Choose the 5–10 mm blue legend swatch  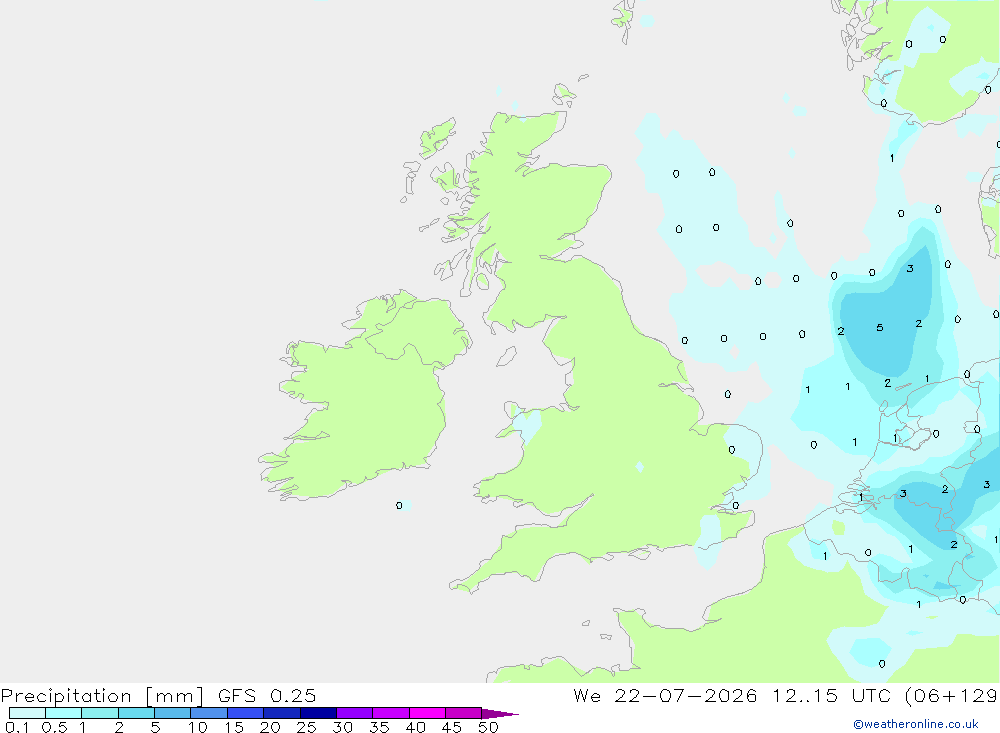tap(173, 713)
